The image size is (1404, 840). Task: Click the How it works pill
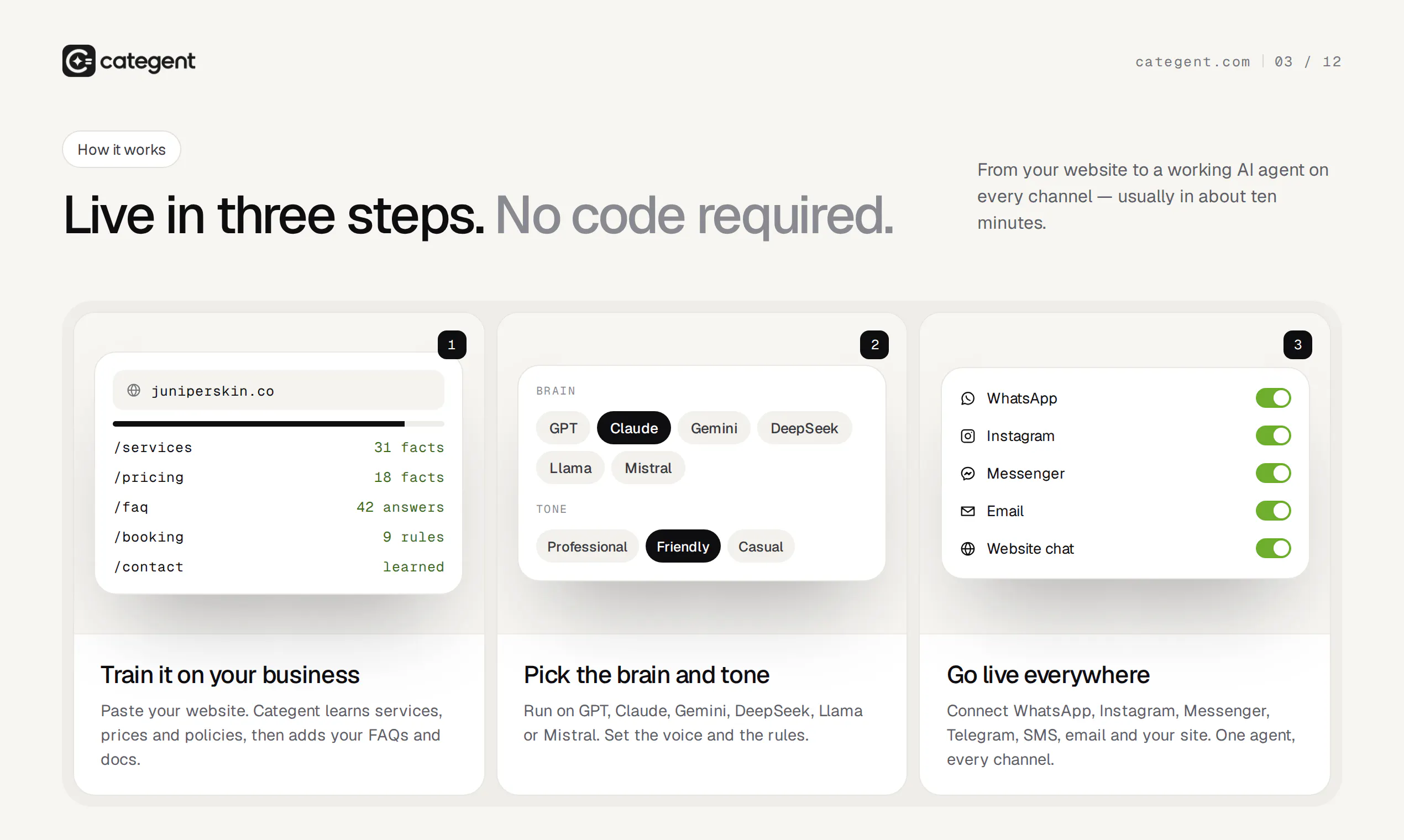click(121, 149)
